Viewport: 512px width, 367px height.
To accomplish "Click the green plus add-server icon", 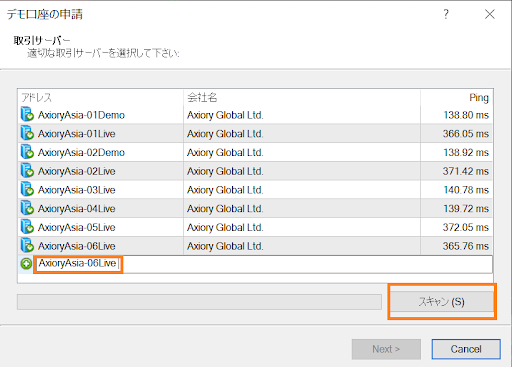I will (26, 264).
